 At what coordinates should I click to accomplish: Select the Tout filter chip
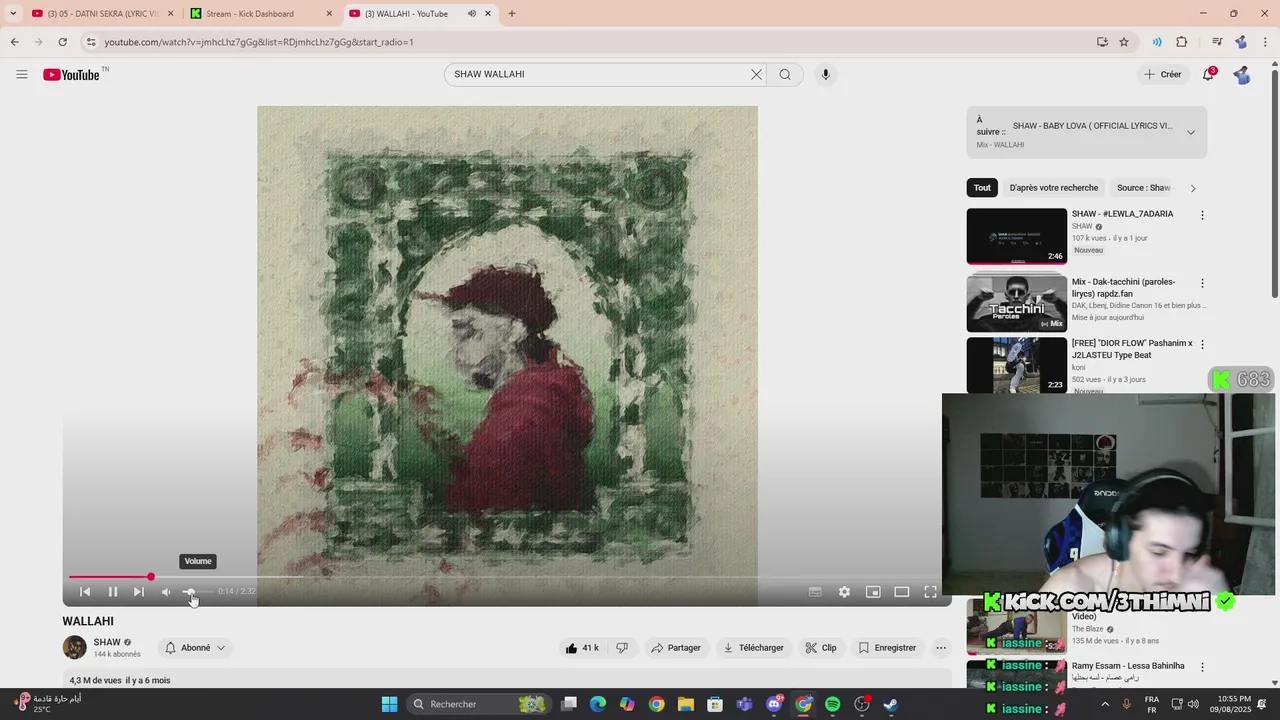click(982, 188)
